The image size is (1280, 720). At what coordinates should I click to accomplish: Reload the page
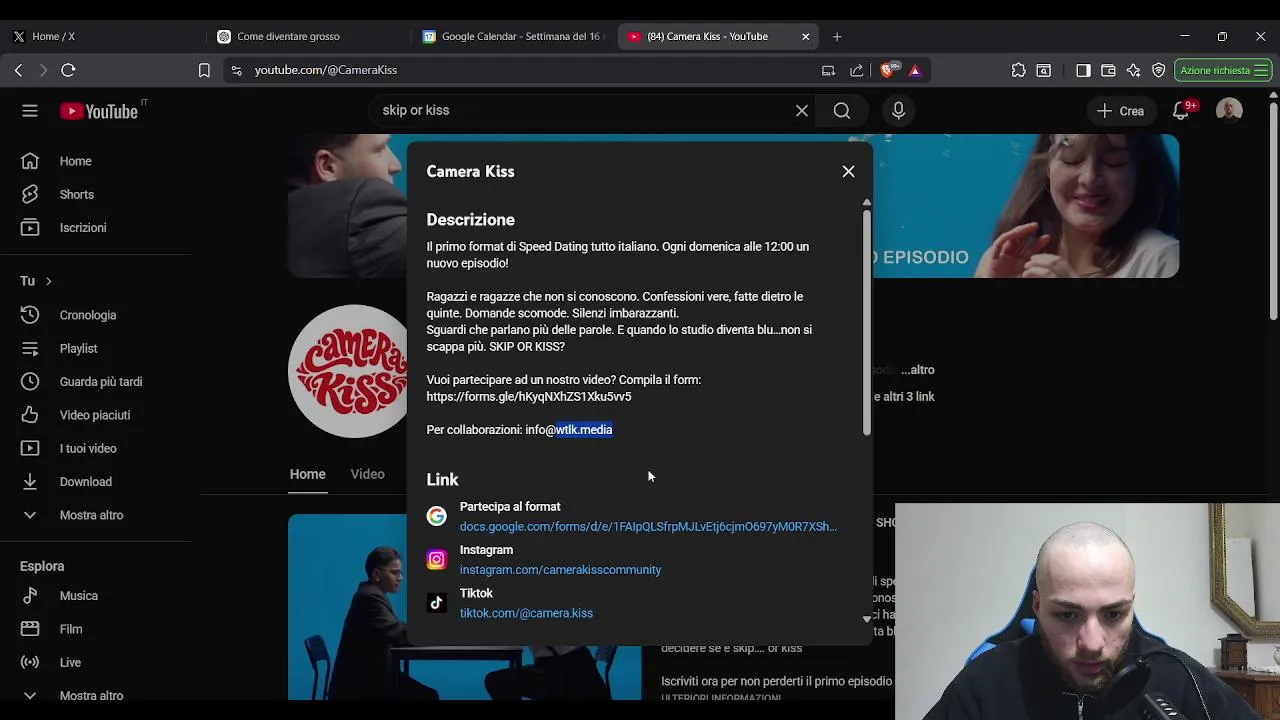(x=68, y=70)
